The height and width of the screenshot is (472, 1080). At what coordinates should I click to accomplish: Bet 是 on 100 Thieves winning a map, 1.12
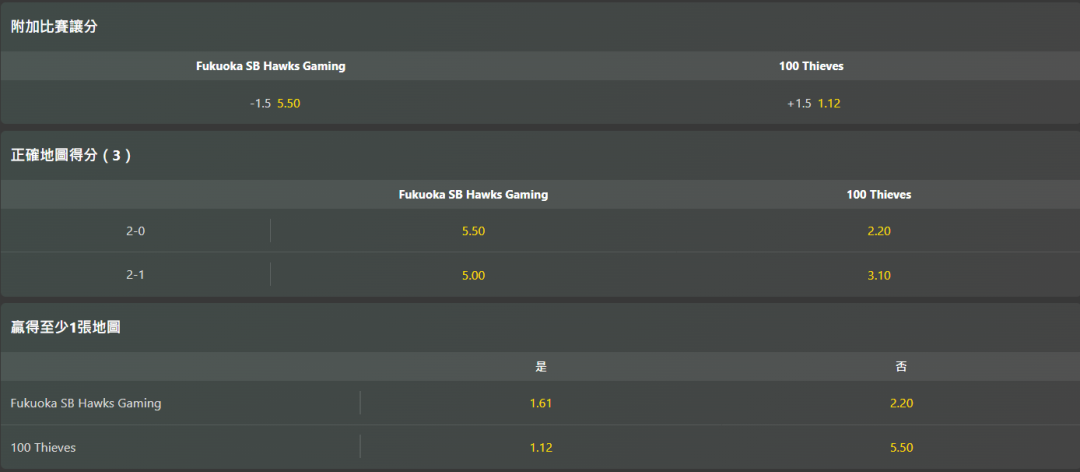(541, 447)
